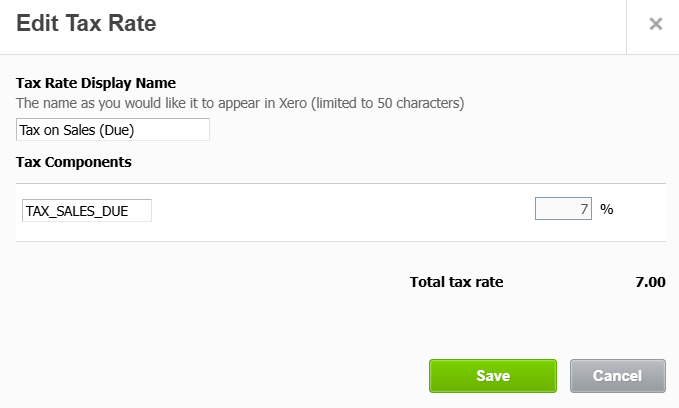Select the tax percentage field showing 7
The width and height of the screenshot is (679, 408).
click(x=564, y=209)
